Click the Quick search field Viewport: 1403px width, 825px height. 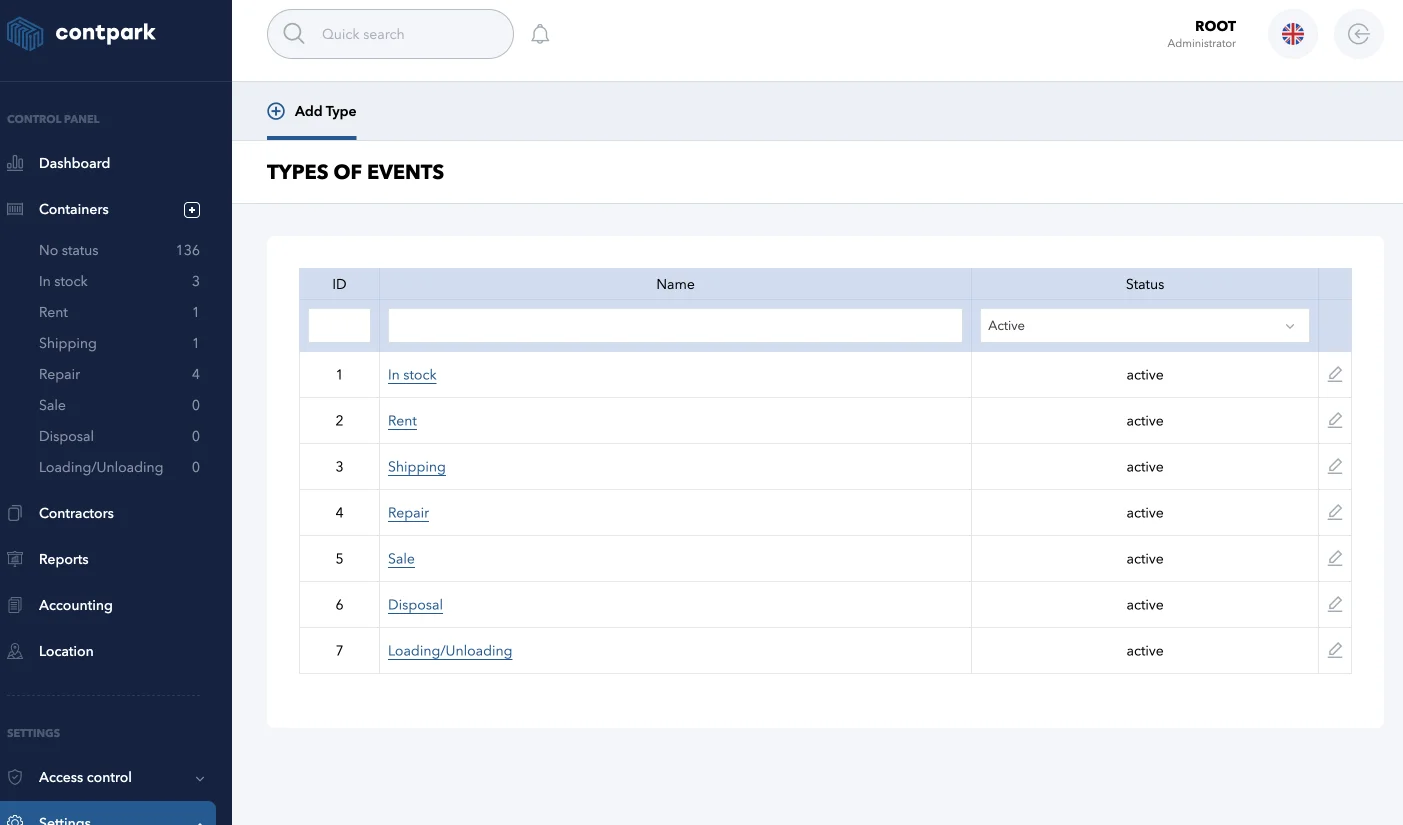click(390, 34)
